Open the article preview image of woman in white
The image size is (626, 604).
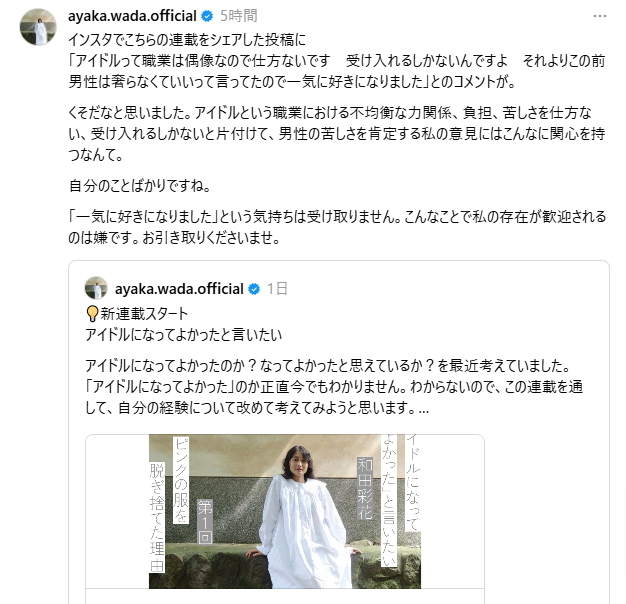point(285,511)
